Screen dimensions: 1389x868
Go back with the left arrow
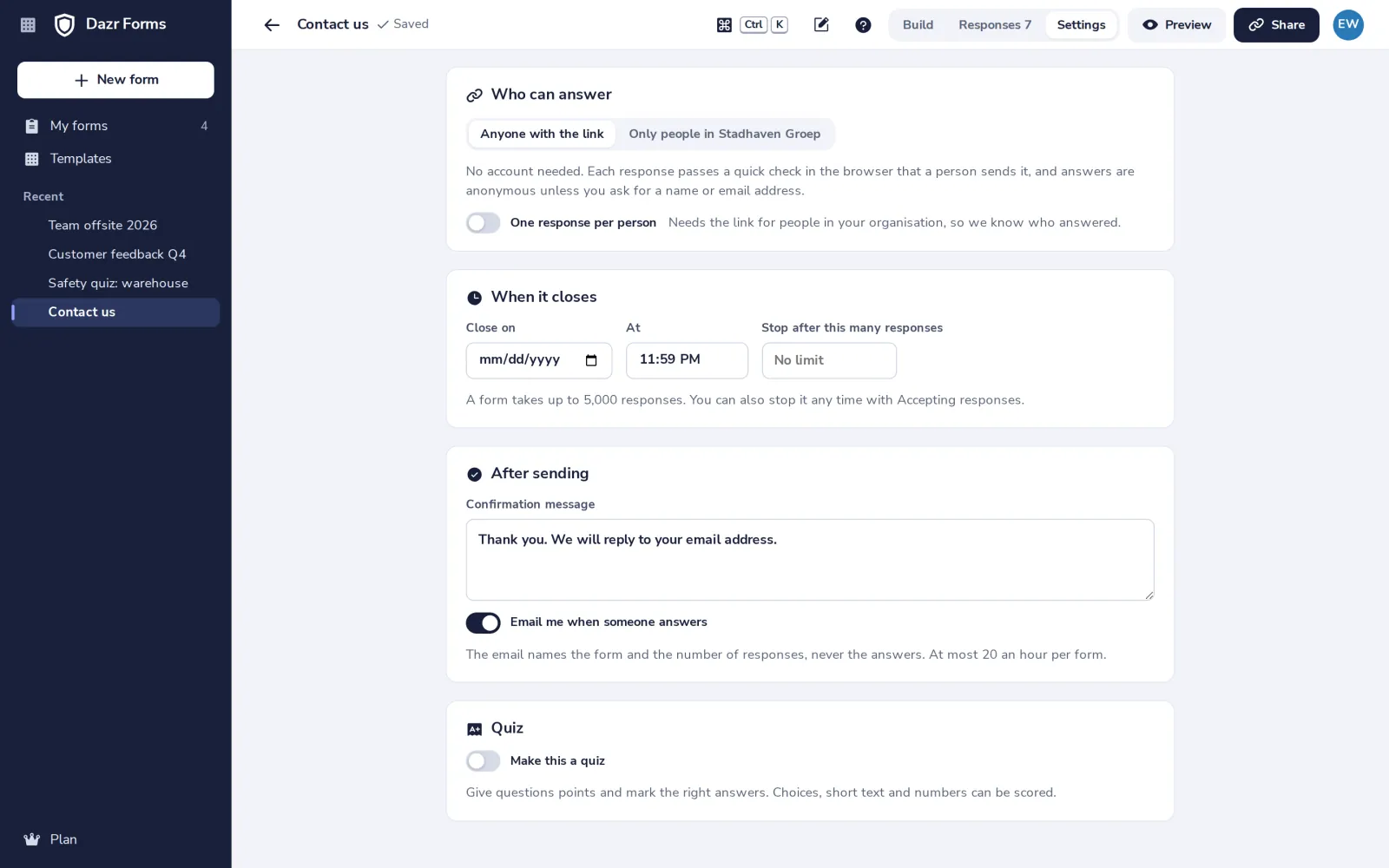click(x=272, y=25)
